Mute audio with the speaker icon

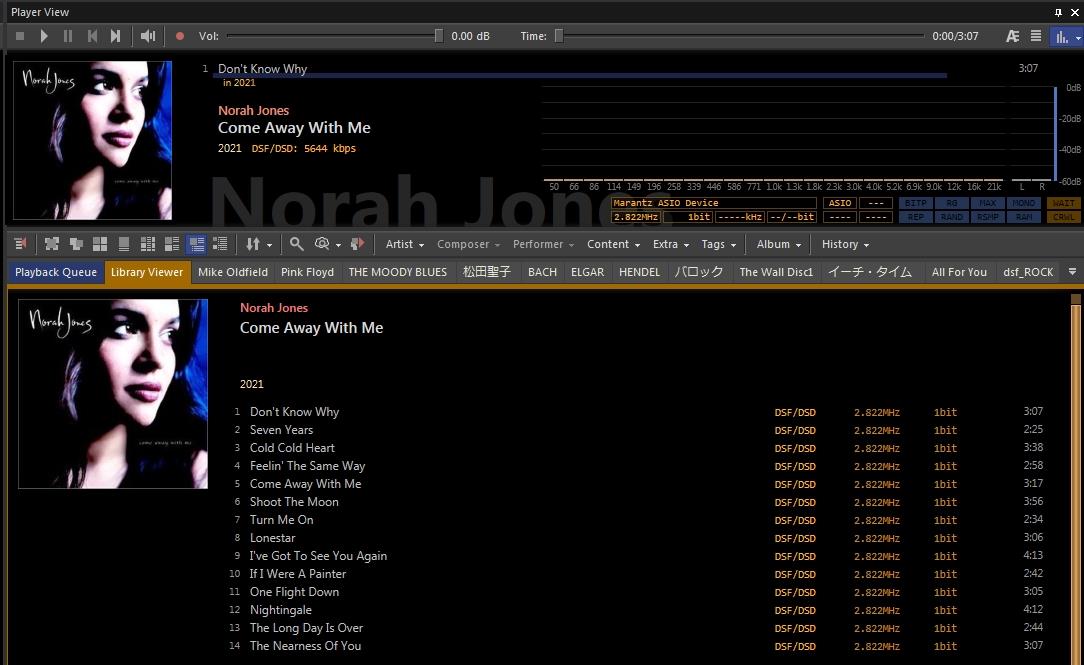coord(148,36)
